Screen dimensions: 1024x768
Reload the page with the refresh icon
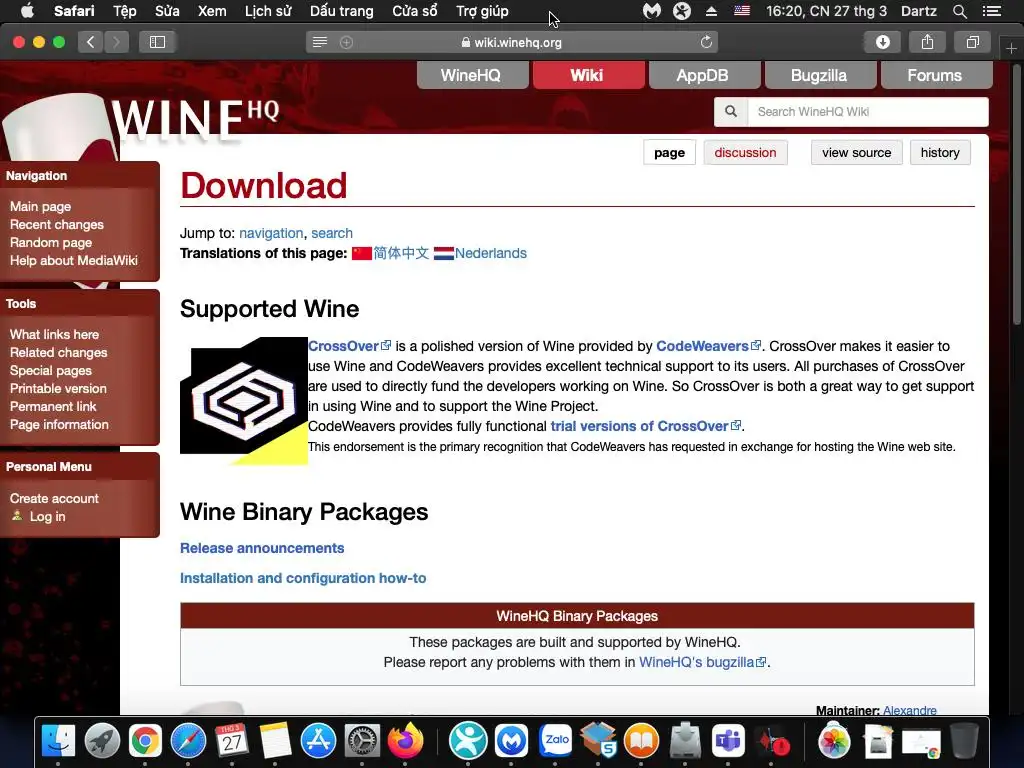click(706, 42)
